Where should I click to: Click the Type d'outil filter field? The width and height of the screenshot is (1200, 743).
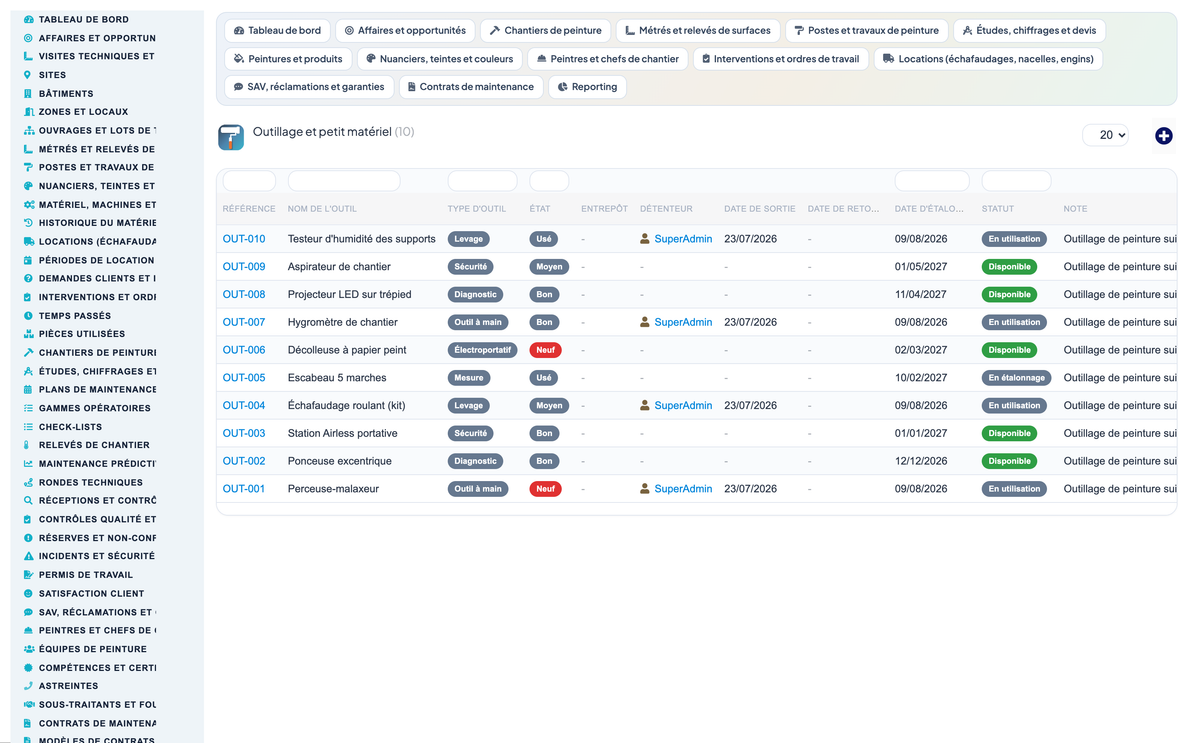pos(482,181)
